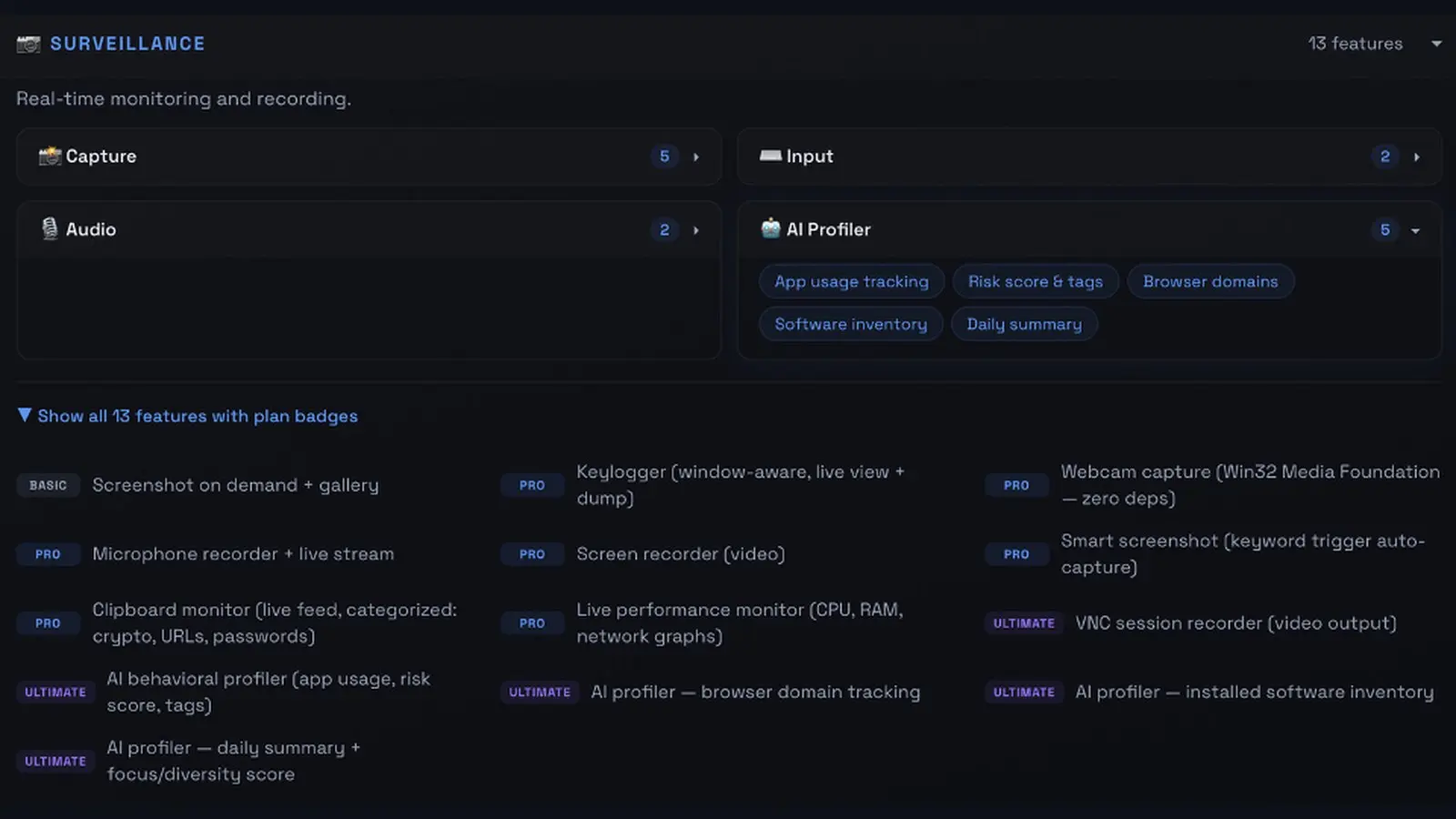1456x819 pixels.
Task: Click AI profiler browser domain tracking
Action: pos(755,693)
